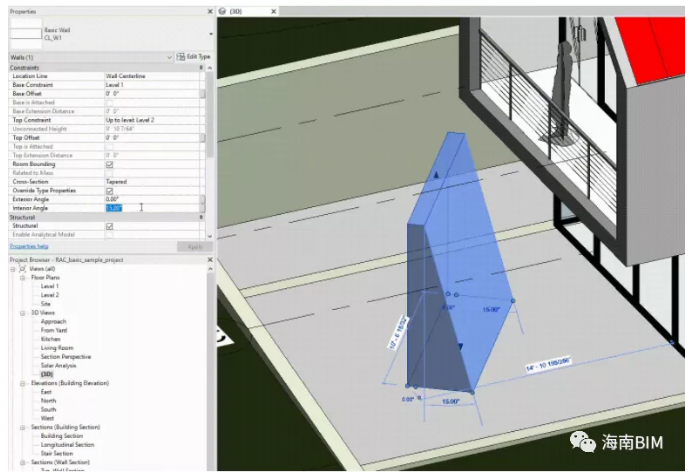Select the Site floor plan
This screenshot has height=473, width=689.
[46, 304]
